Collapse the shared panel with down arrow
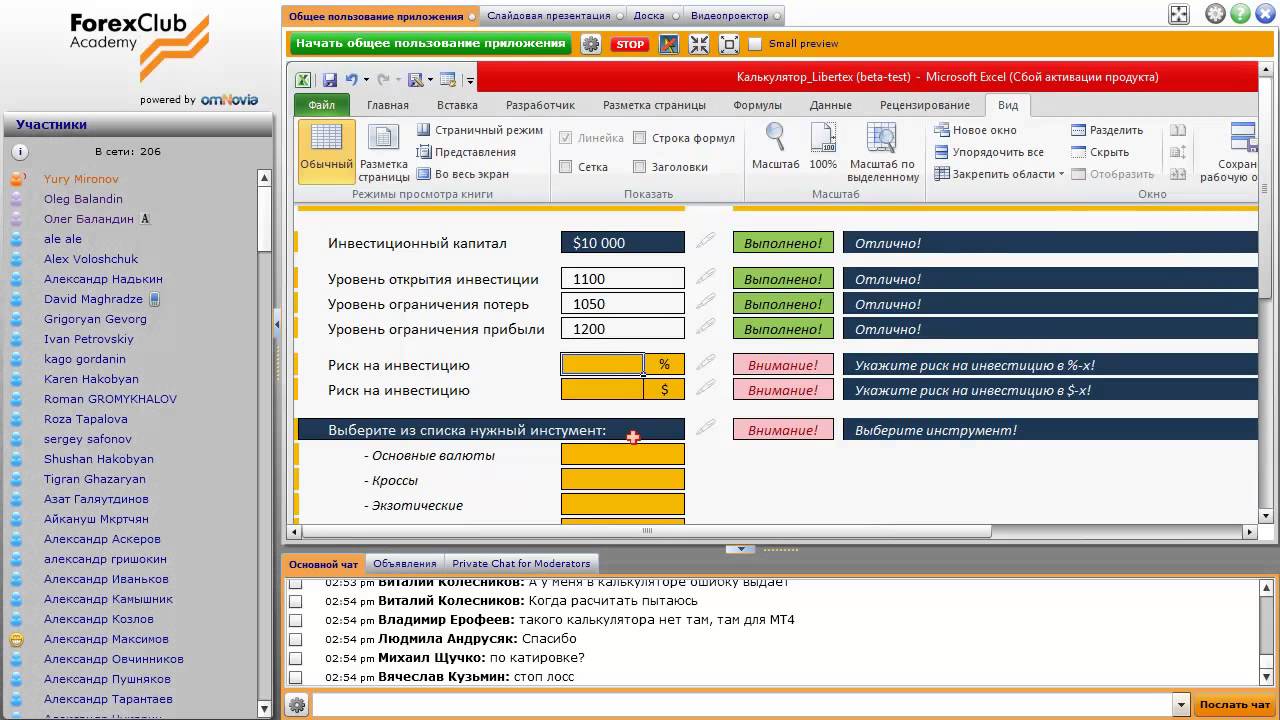This screenshot has height=720, width=1280. (x=741, y=549)
